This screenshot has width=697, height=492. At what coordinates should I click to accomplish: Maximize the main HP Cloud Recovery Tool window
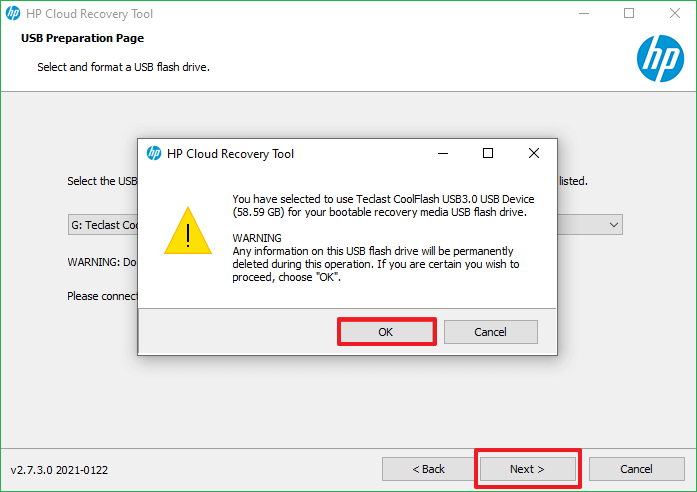point(629,14)
